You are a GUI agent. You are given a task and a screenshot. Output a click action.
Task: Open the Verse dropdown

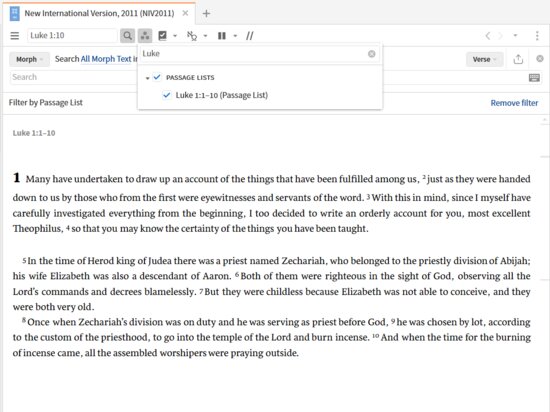[484, 59]
